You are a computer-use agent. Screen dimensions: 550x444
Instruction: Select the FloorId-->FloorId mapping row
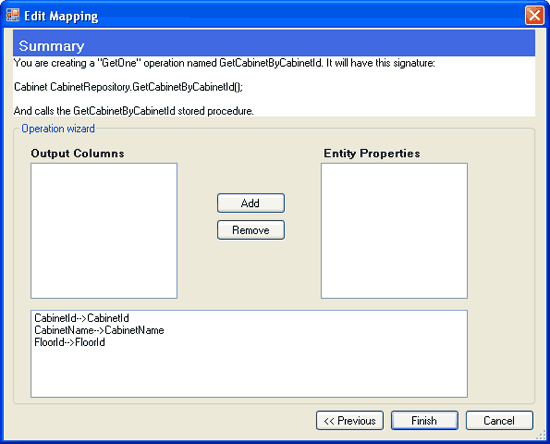(70, 342)
